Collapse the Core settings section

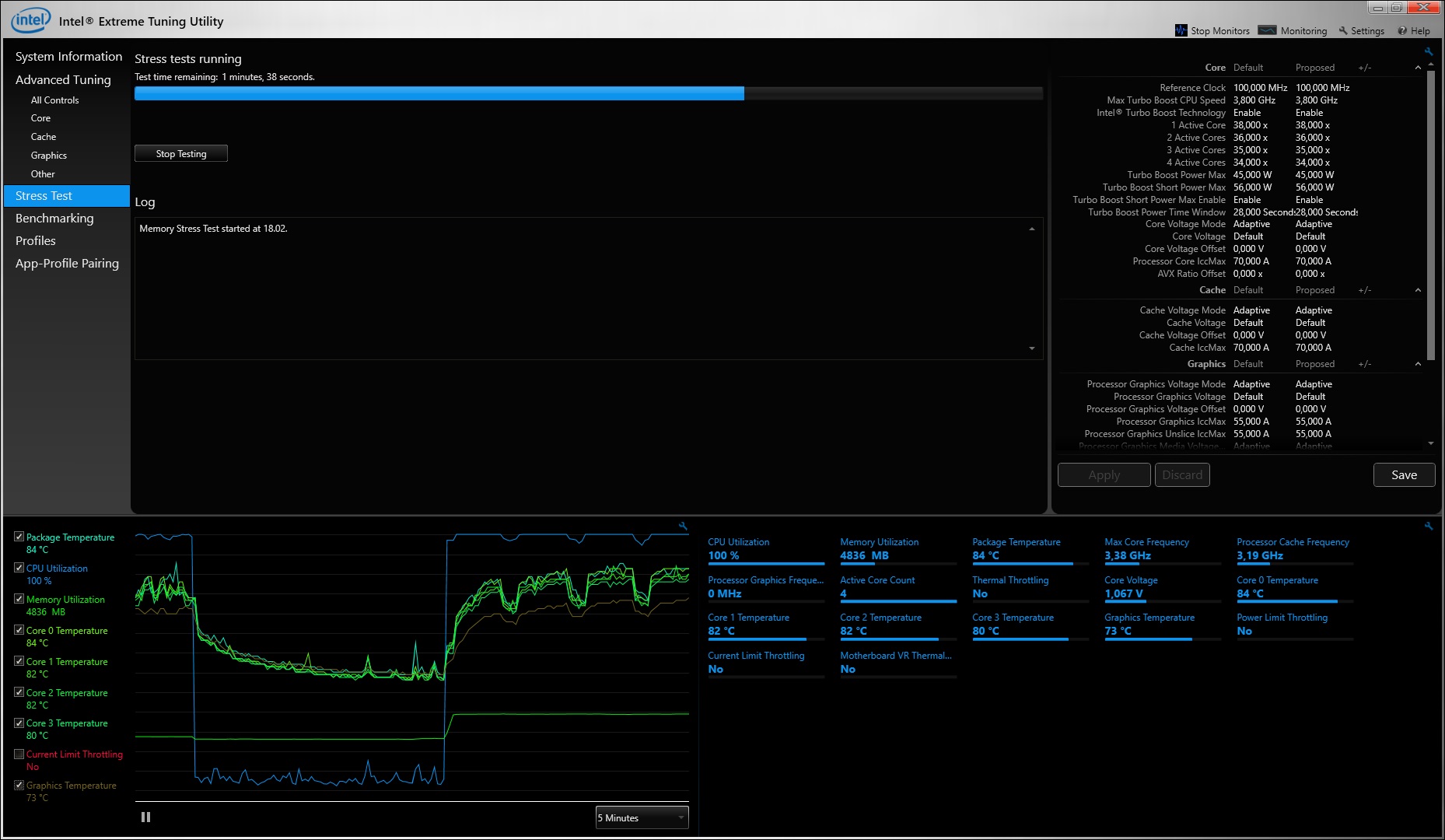[x=1418, y=68]
